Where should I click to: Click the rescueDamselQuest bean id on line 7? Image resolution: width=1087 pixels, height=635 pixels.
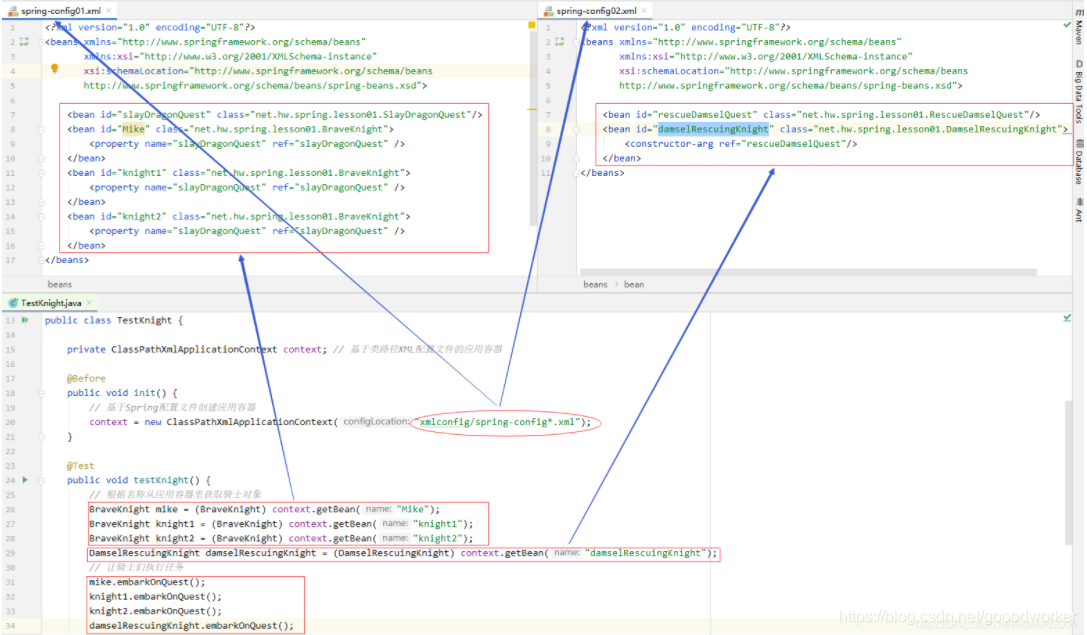tap(705, 114)
